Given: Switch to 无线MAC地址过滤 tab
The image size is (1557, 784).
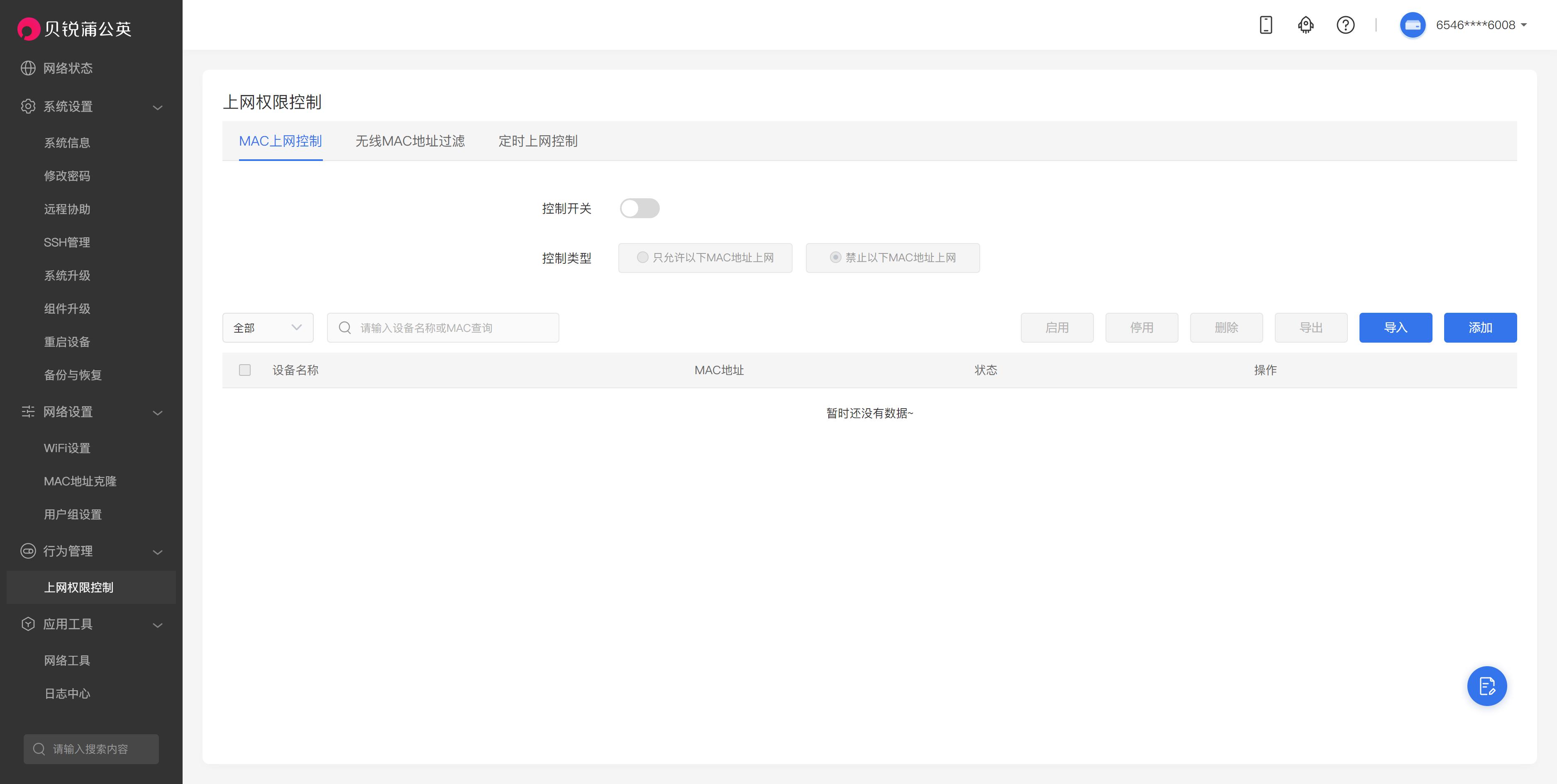Looking at the screenshot, I should pyautogui.click(x=410, y=141).
